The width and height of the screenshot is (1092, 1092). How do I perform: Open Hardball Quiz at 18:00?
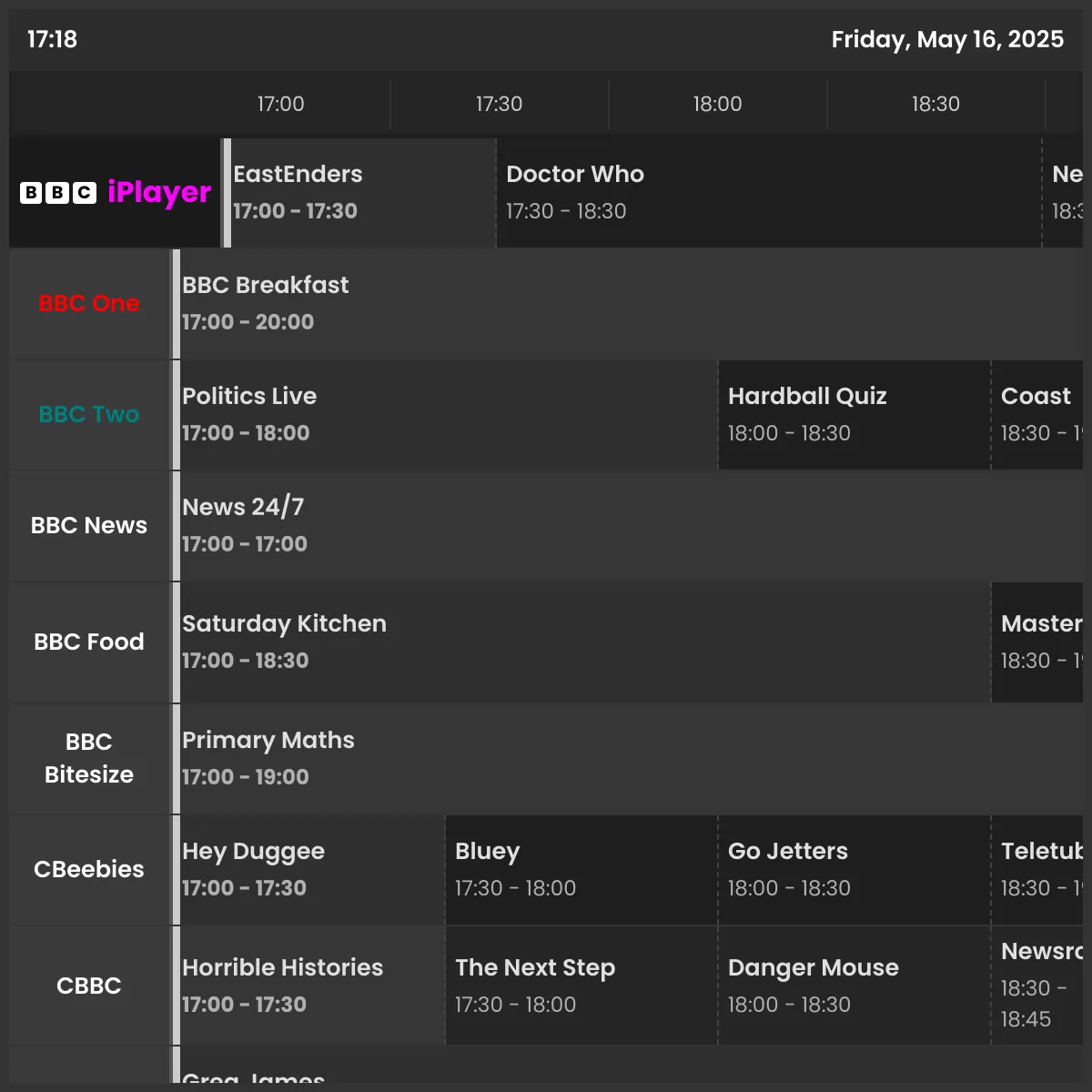click(854, 415)
